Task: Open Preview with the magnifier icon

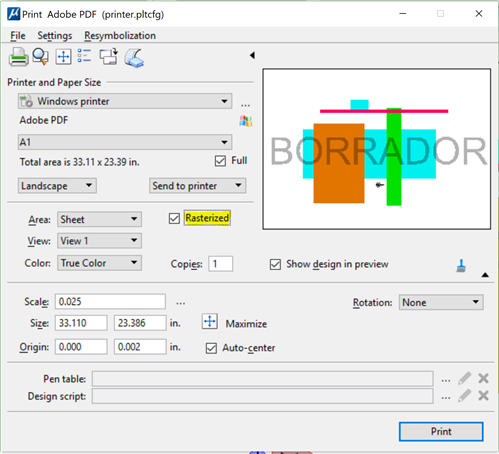Action: [40, 57]
